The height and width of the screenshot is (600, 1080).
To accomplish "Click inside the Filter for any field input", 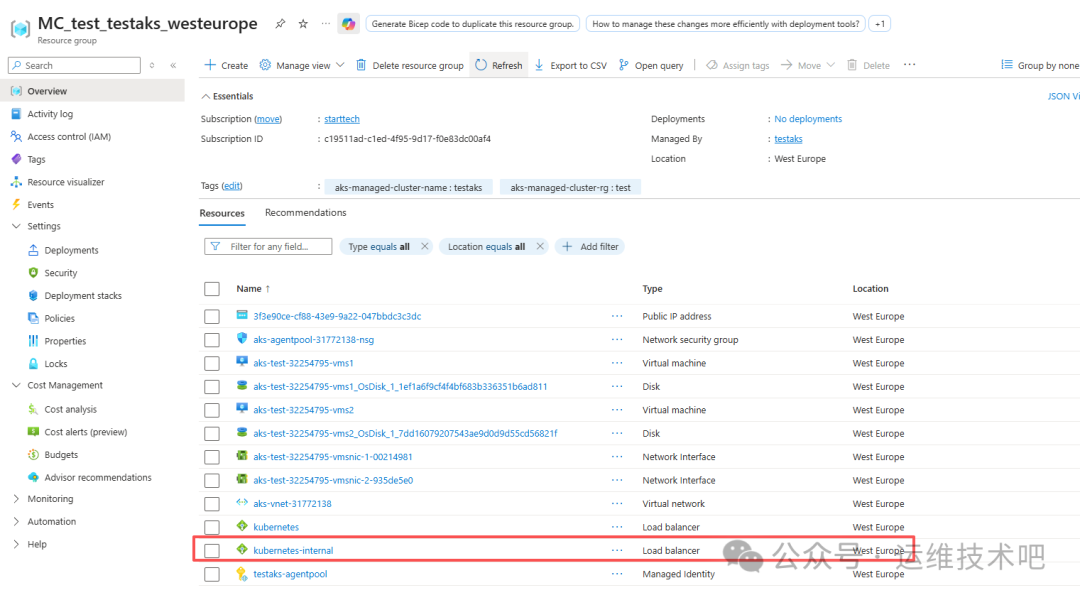I will pyautogui.click(x=267, y=246).
